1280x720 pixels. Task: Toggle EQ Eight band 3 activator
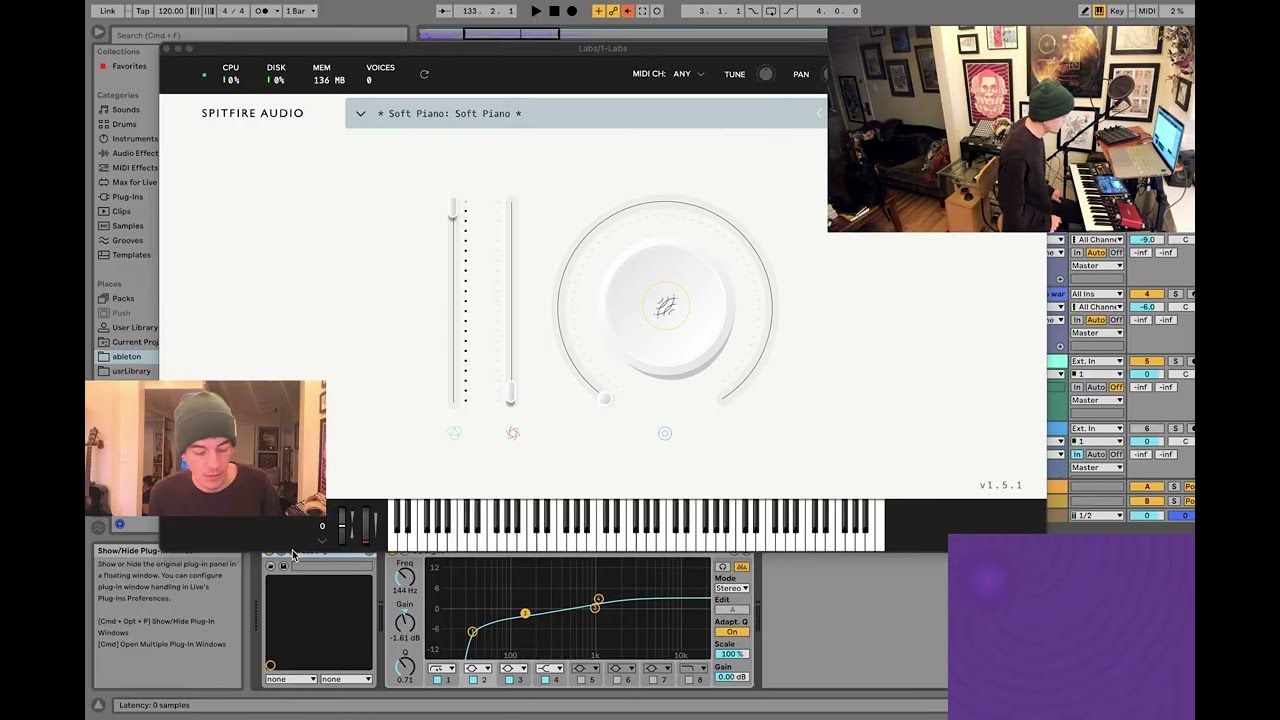509,680
